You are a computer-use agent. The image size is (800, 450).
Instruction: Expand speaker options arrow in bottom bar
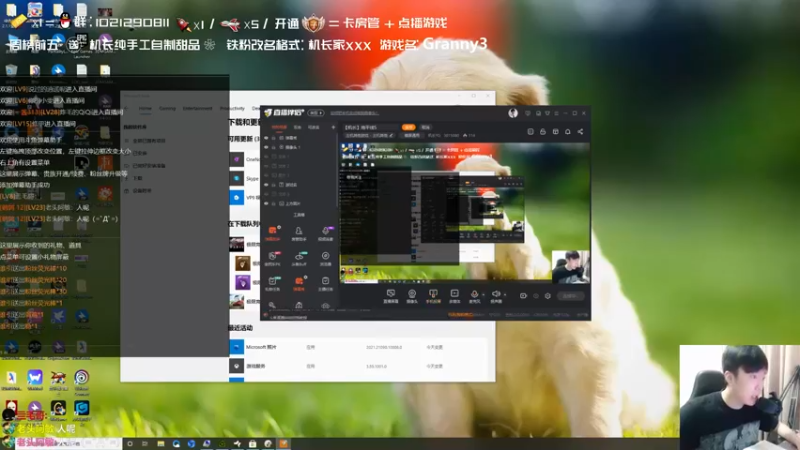click(505, 294)
